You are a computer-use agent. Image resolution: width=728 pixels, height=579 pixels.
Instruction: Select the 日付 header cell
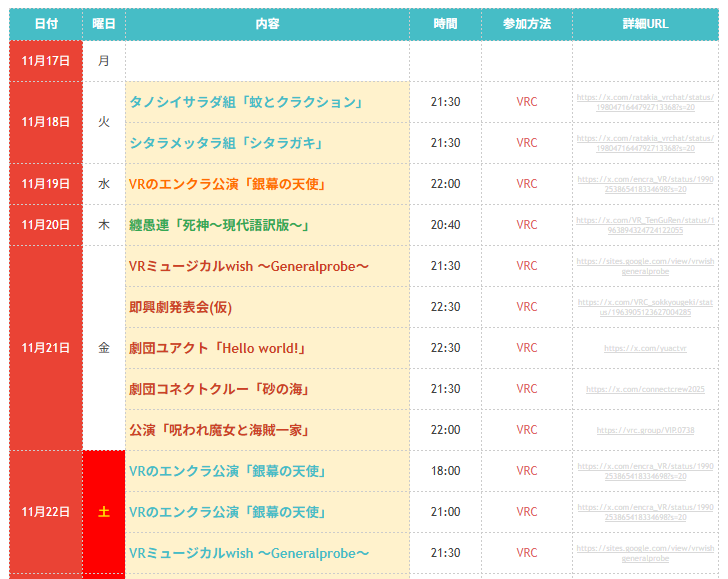(46, 24)
